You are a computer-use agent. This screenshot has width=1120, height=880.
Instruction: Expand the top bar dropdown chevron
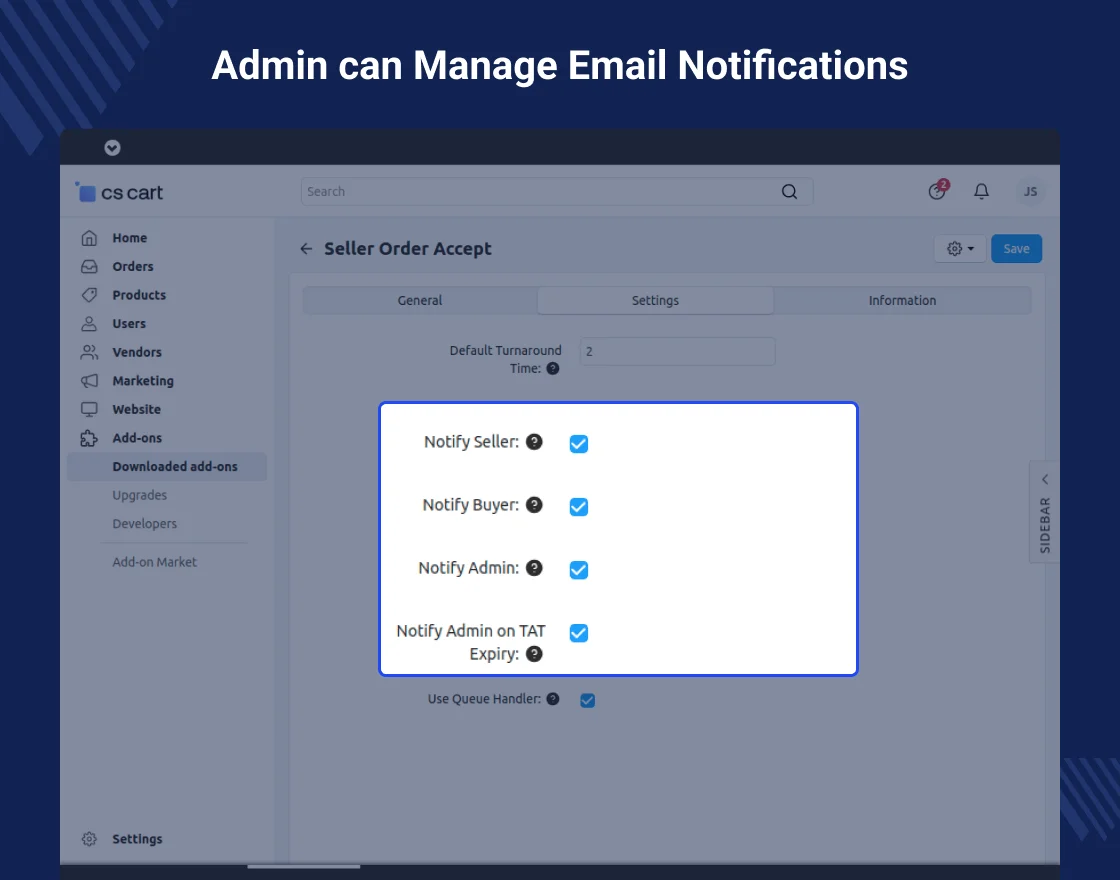pyautogui.click(x=112, y=148)
